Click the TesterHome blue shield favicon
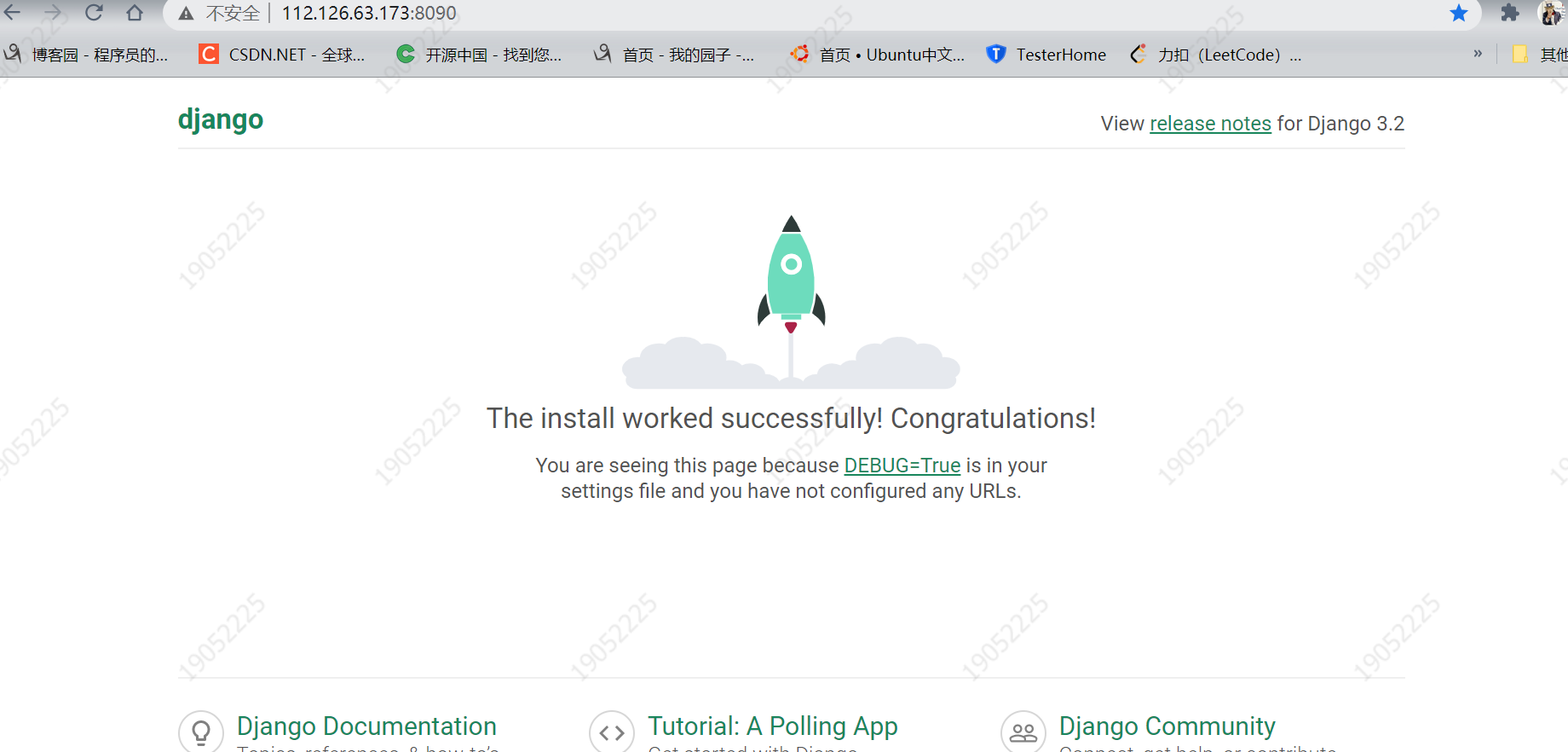 pyautogui.click(x=995, y=55)
